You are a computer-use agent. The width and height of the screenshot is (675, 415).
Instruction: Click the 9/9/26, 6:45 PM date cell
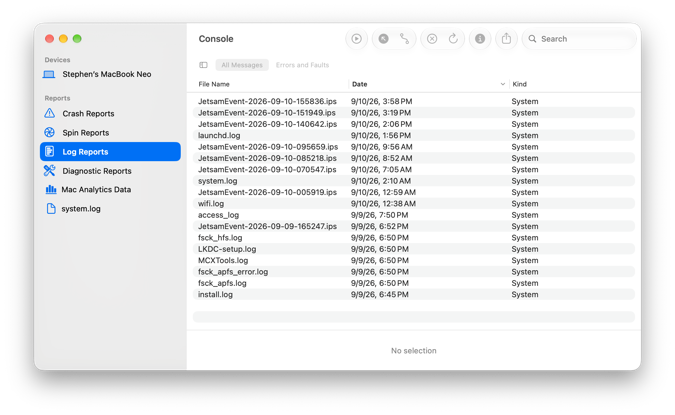tap(379, 294)
